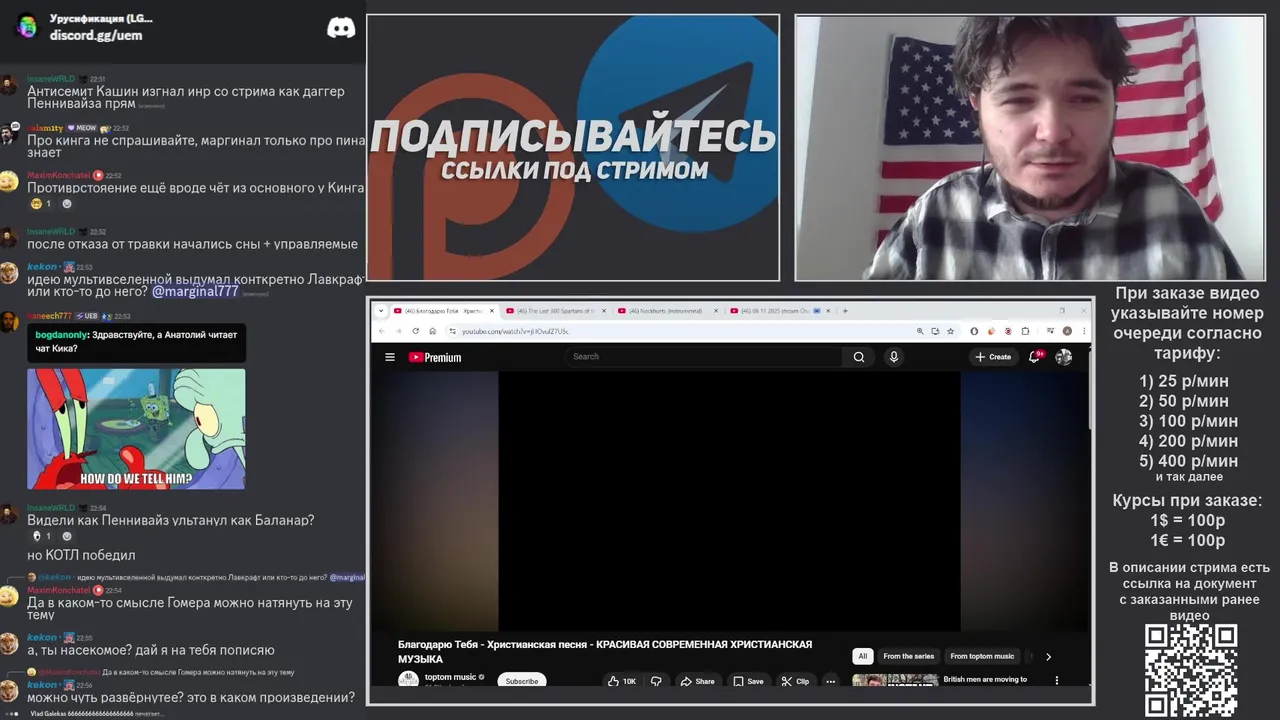
Task: Select From the series chip
Action: (x=909, y=657)
